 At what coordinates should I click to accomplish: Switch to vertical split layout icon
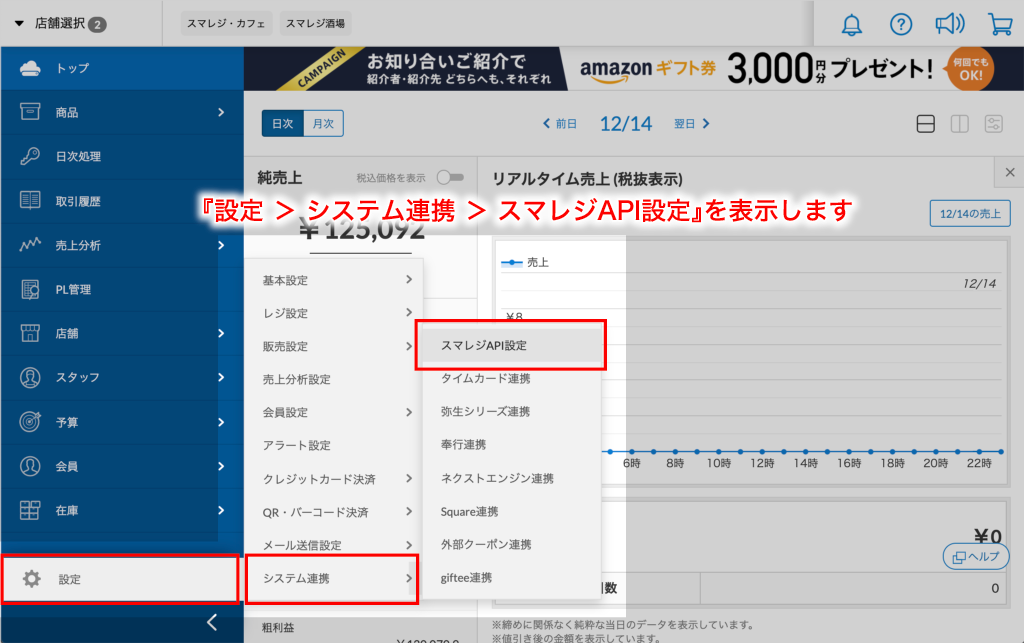tap(959, 123)
